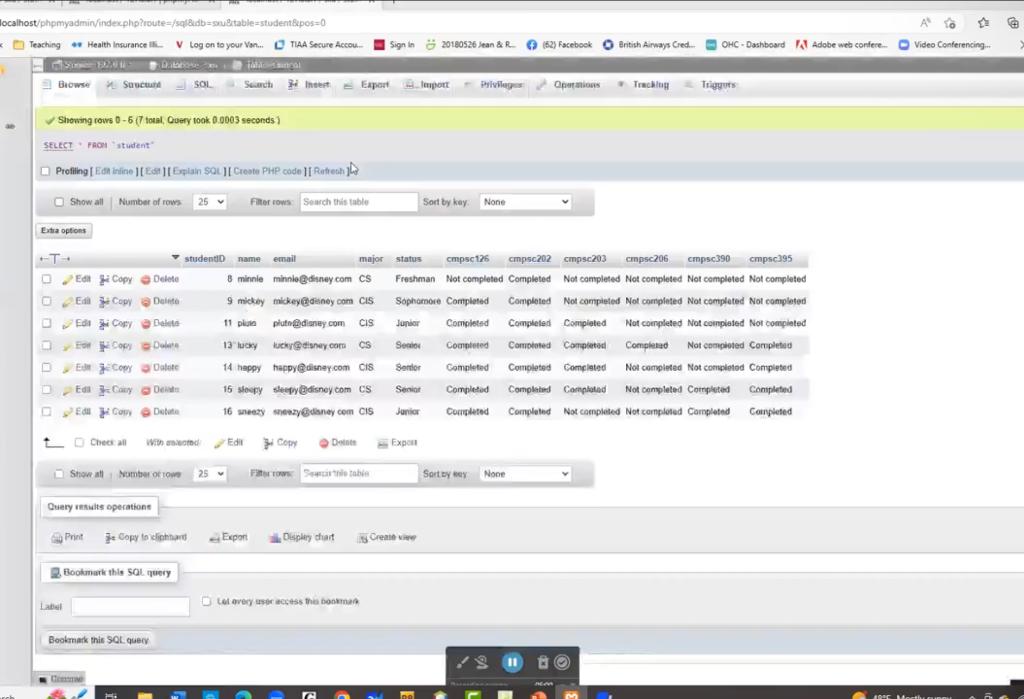The image size is (1024, 699).
Task: Select the row checkbox for lucky
Action: pos(46,346)
